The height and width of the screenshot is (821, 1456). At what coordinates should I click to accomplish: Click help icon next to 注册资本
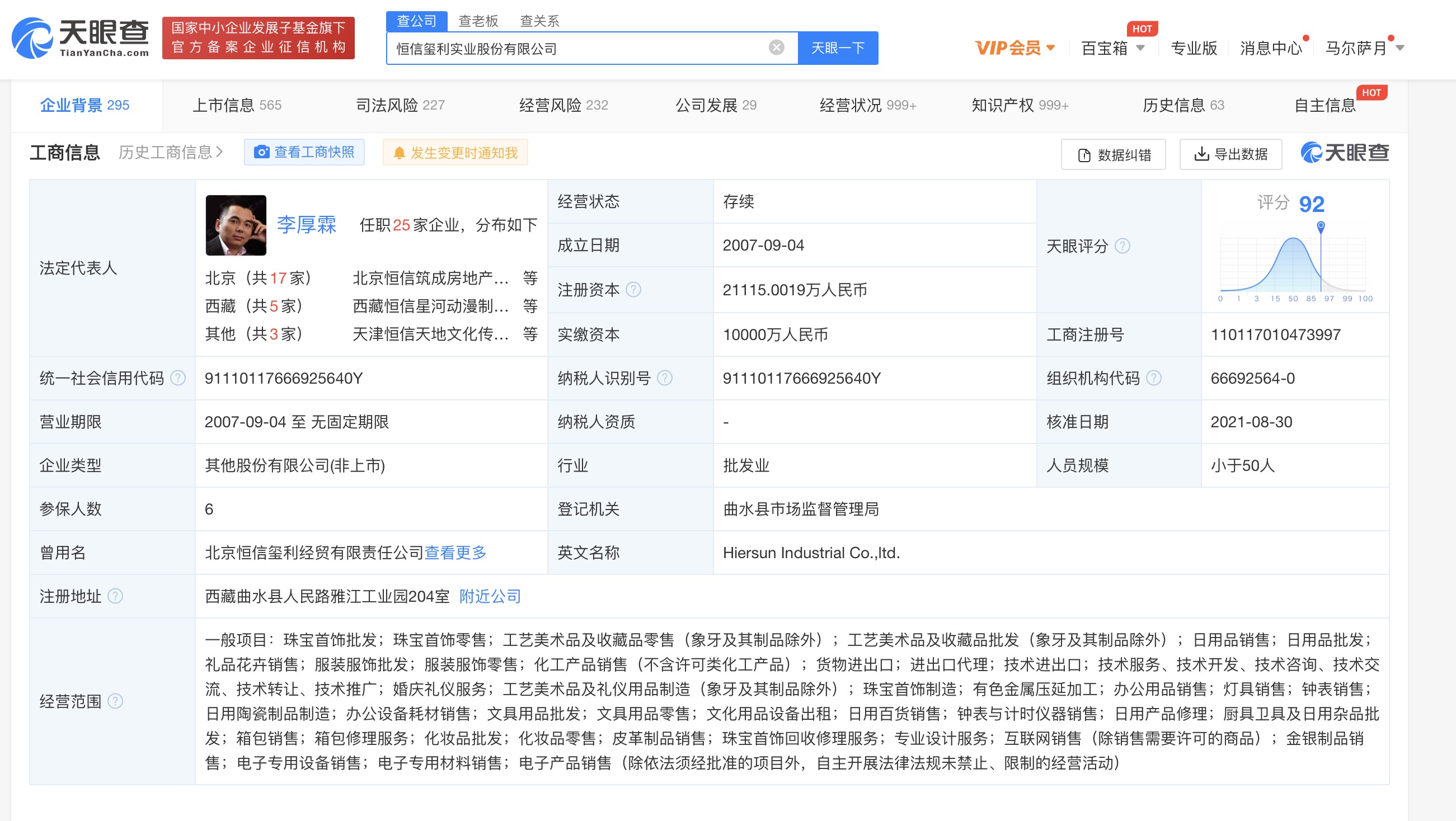pyautogui.click(x=633, y=290)
